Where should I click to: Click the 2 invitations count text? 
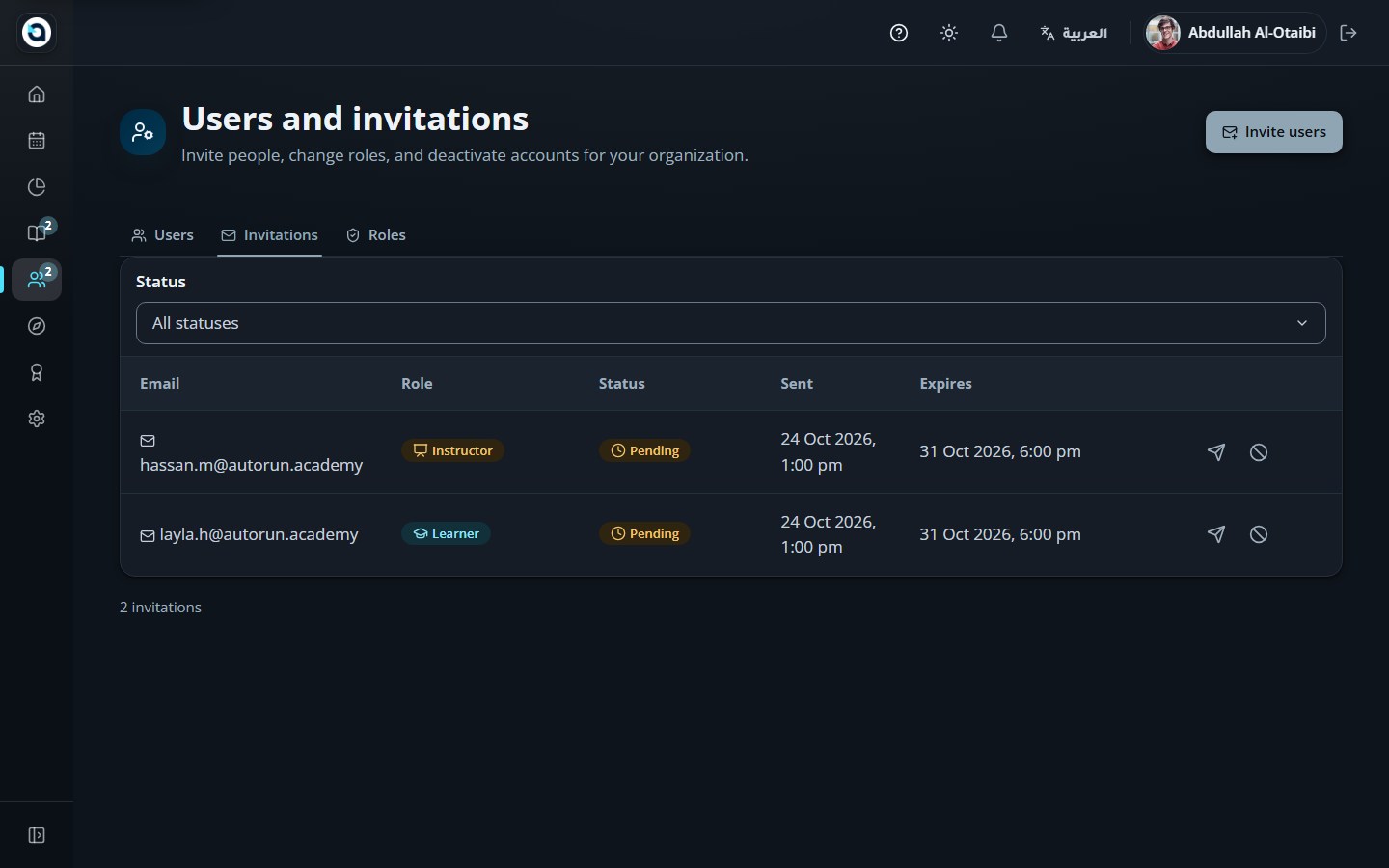(161, 608)
